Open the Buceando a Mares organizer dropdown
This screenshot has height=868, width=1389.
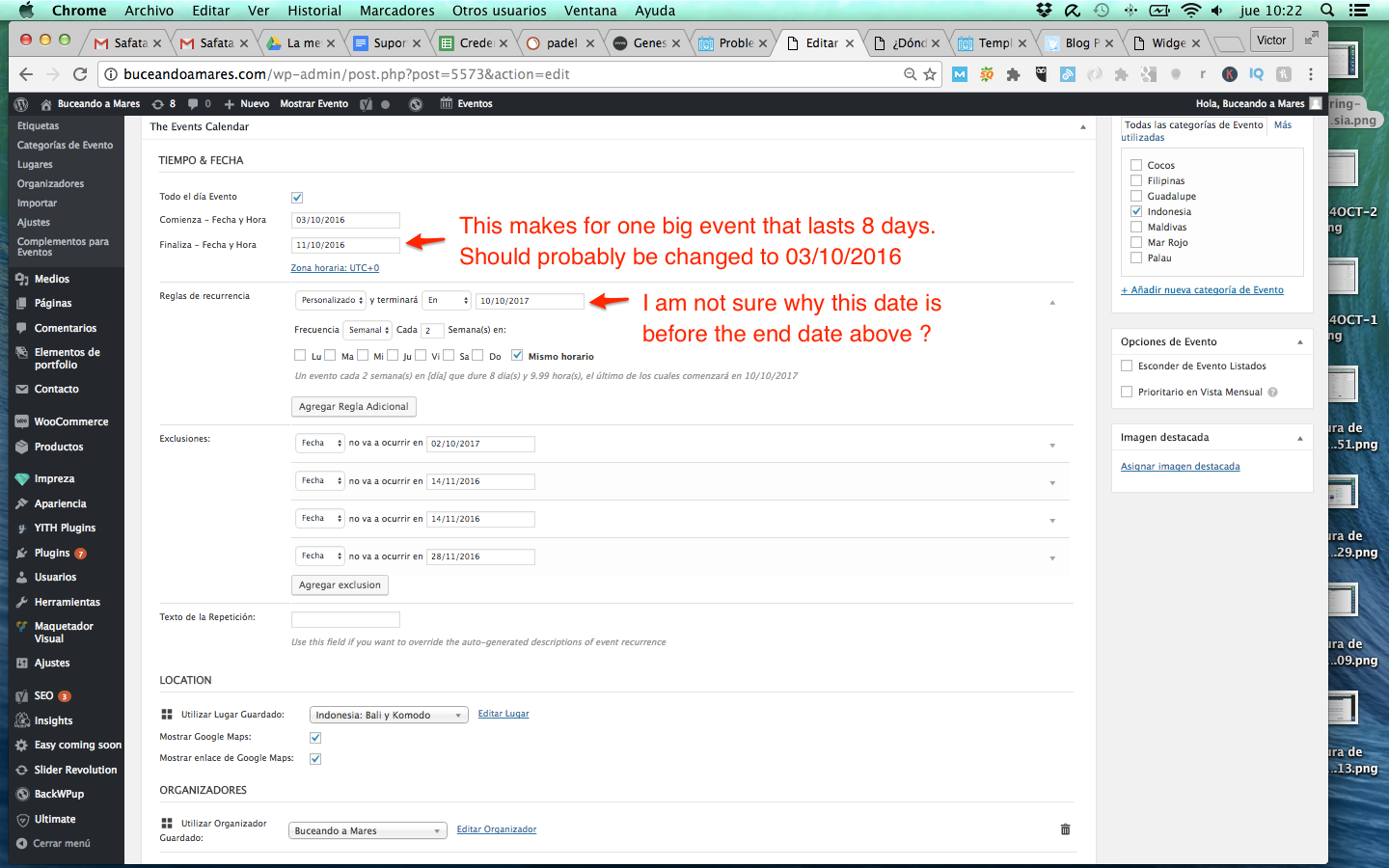[x=368, y=830]
